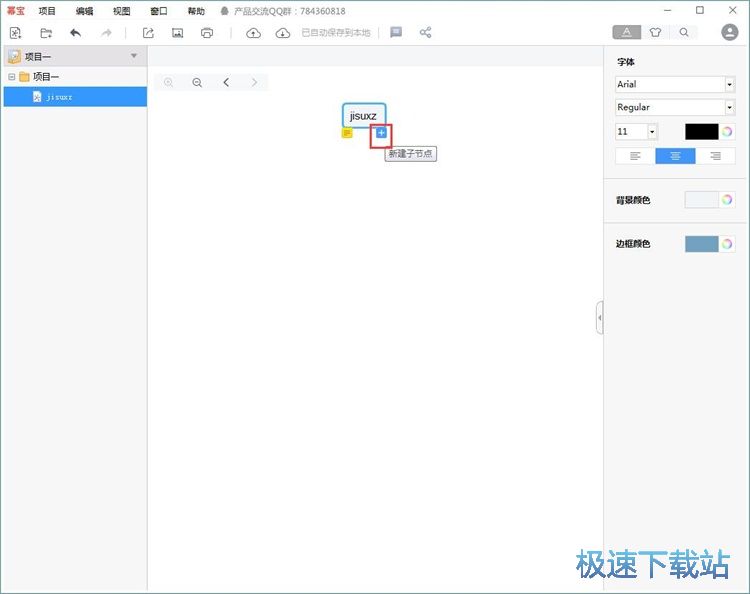Open the 帮助 menu

point(196,11)
